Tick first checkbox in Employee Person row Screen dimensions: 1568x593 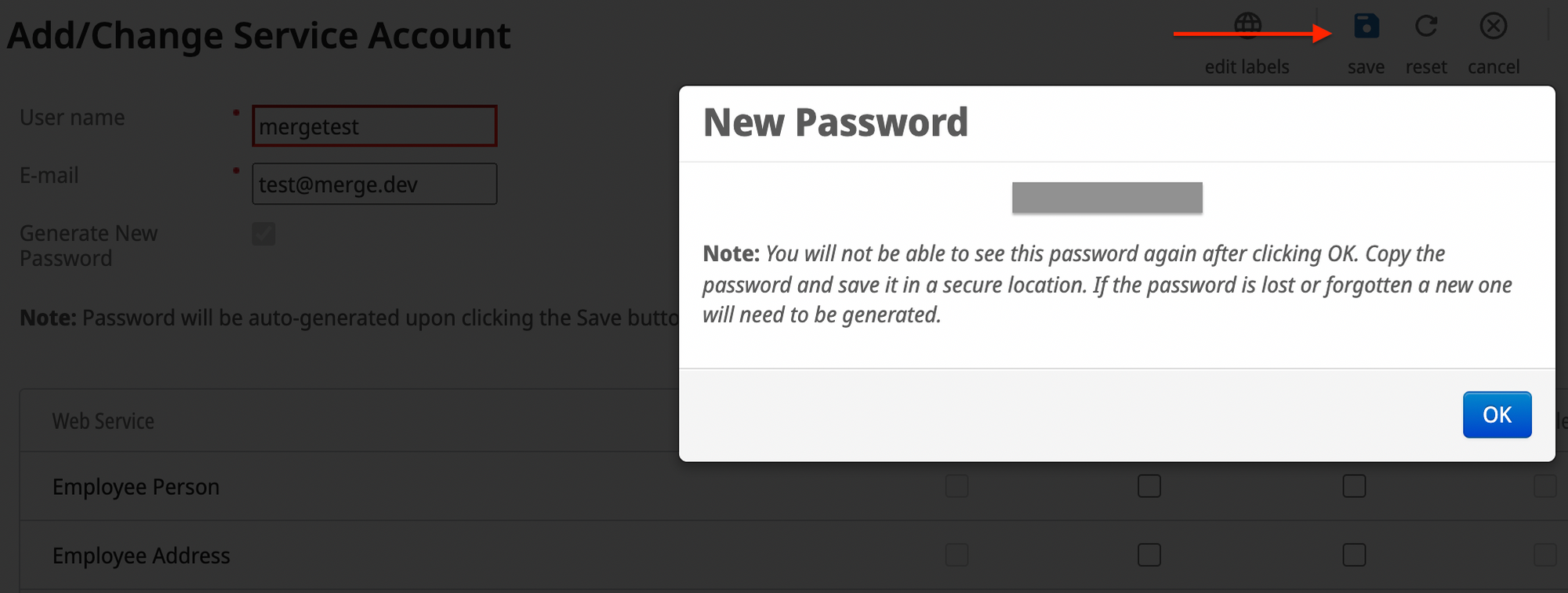[956, 486]
